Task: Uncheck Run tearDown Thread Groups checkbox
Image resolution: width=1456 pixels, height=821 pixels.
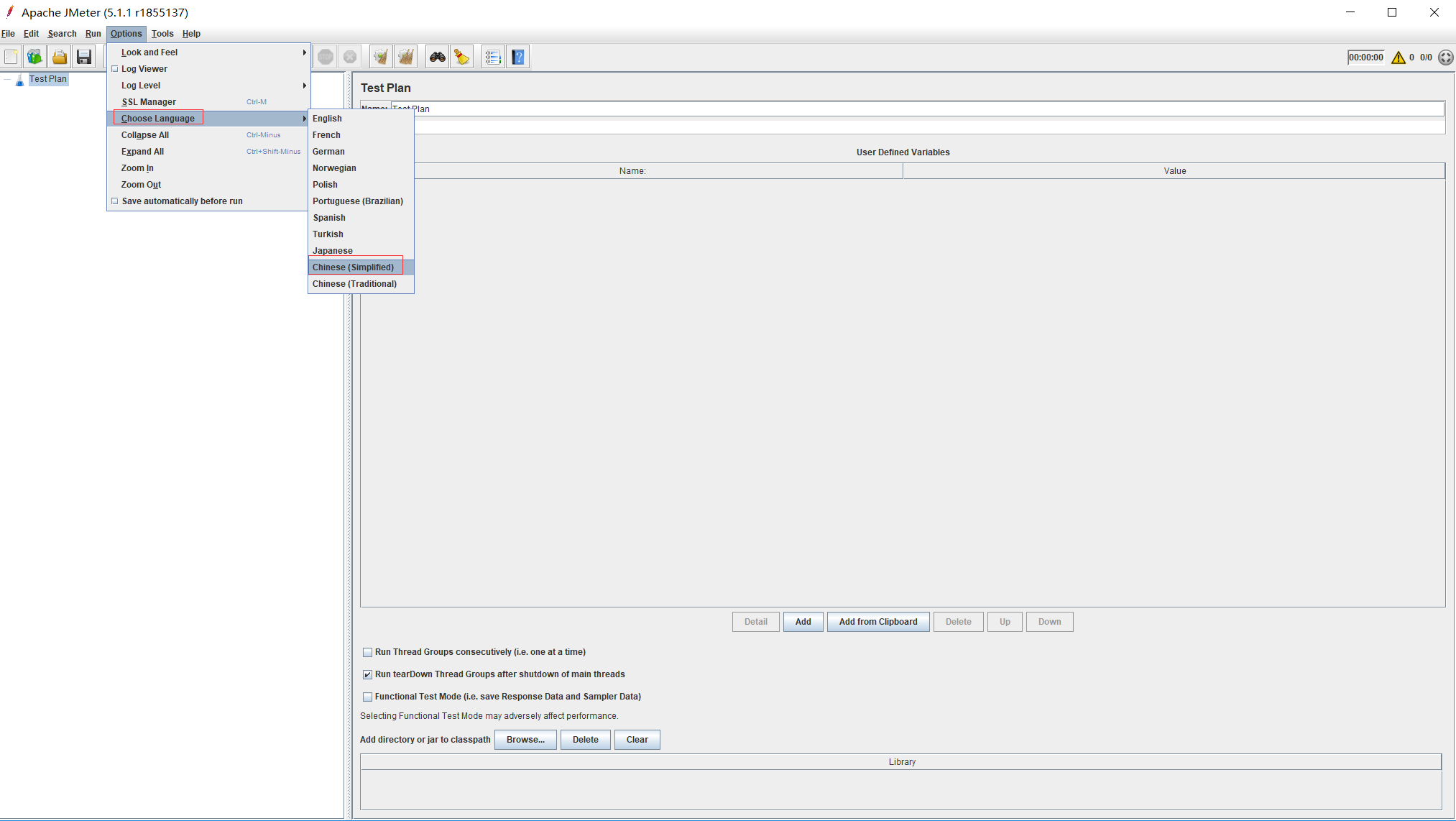Action: 367,675
